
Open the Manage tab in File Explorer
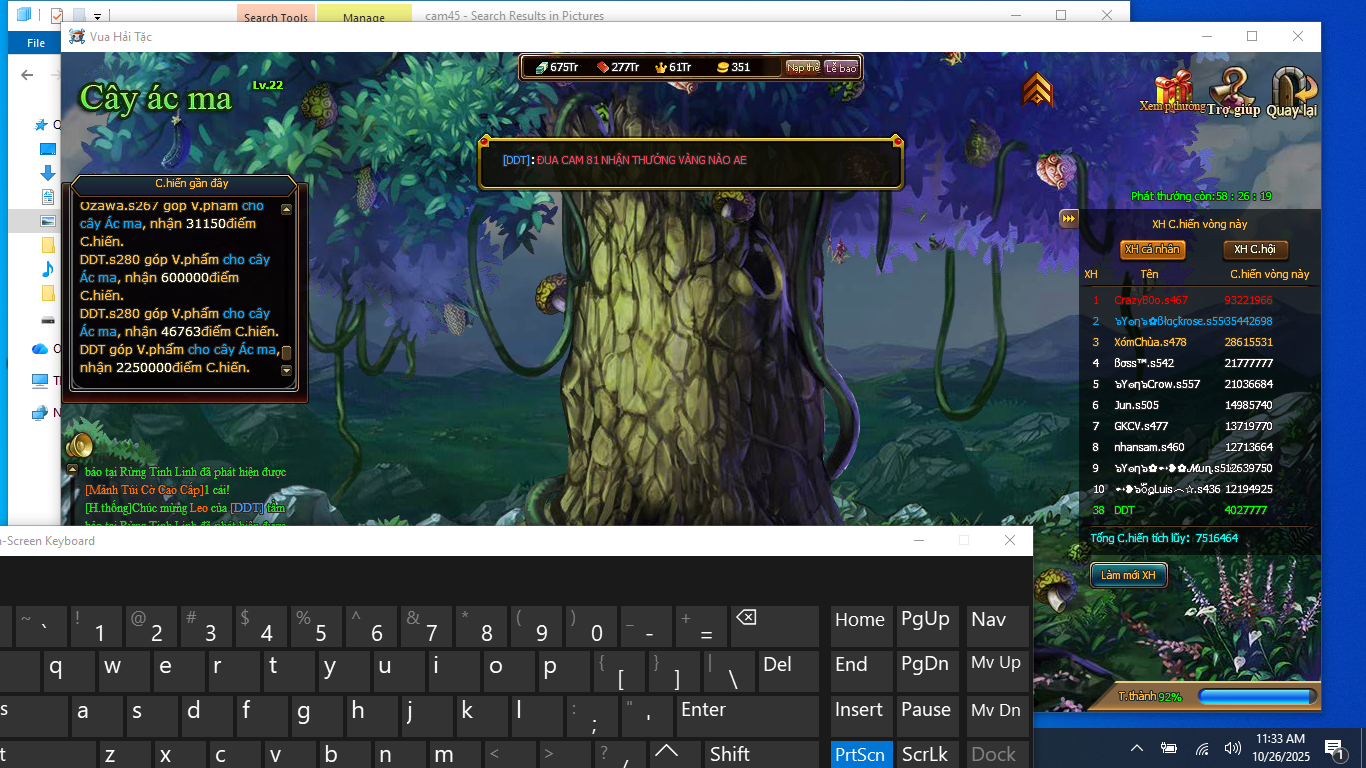pyautogui.click(x=364, y=16)
